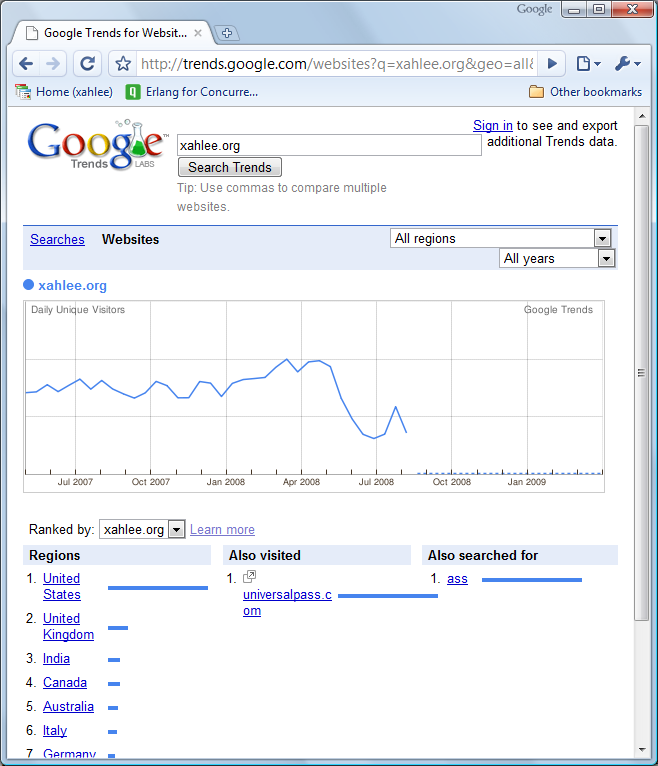
Task: Expand the All regions dropdown
Action: point(500,238)
